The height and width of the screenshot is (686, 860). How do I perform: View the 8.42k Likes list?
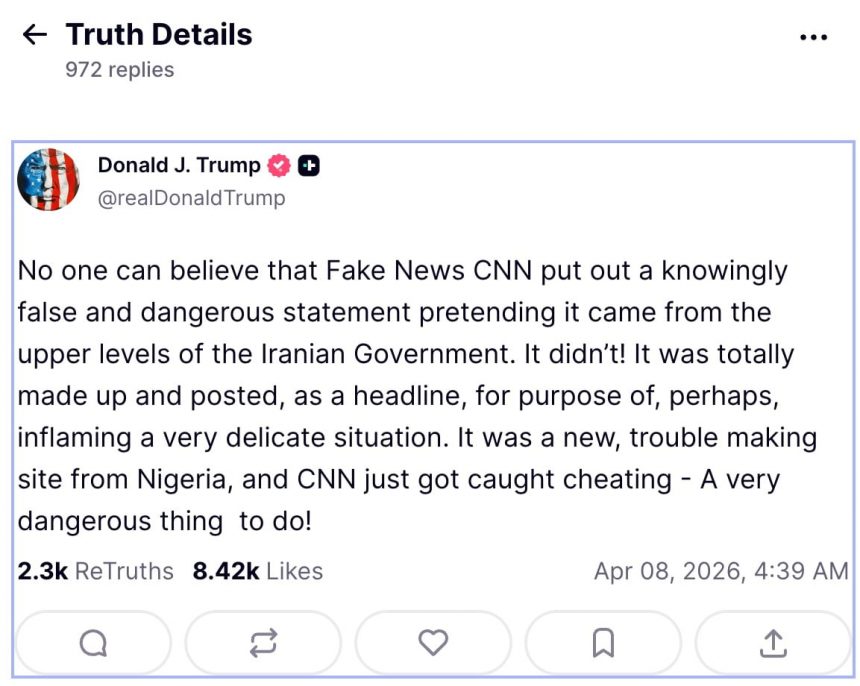(x=258, y=571)
